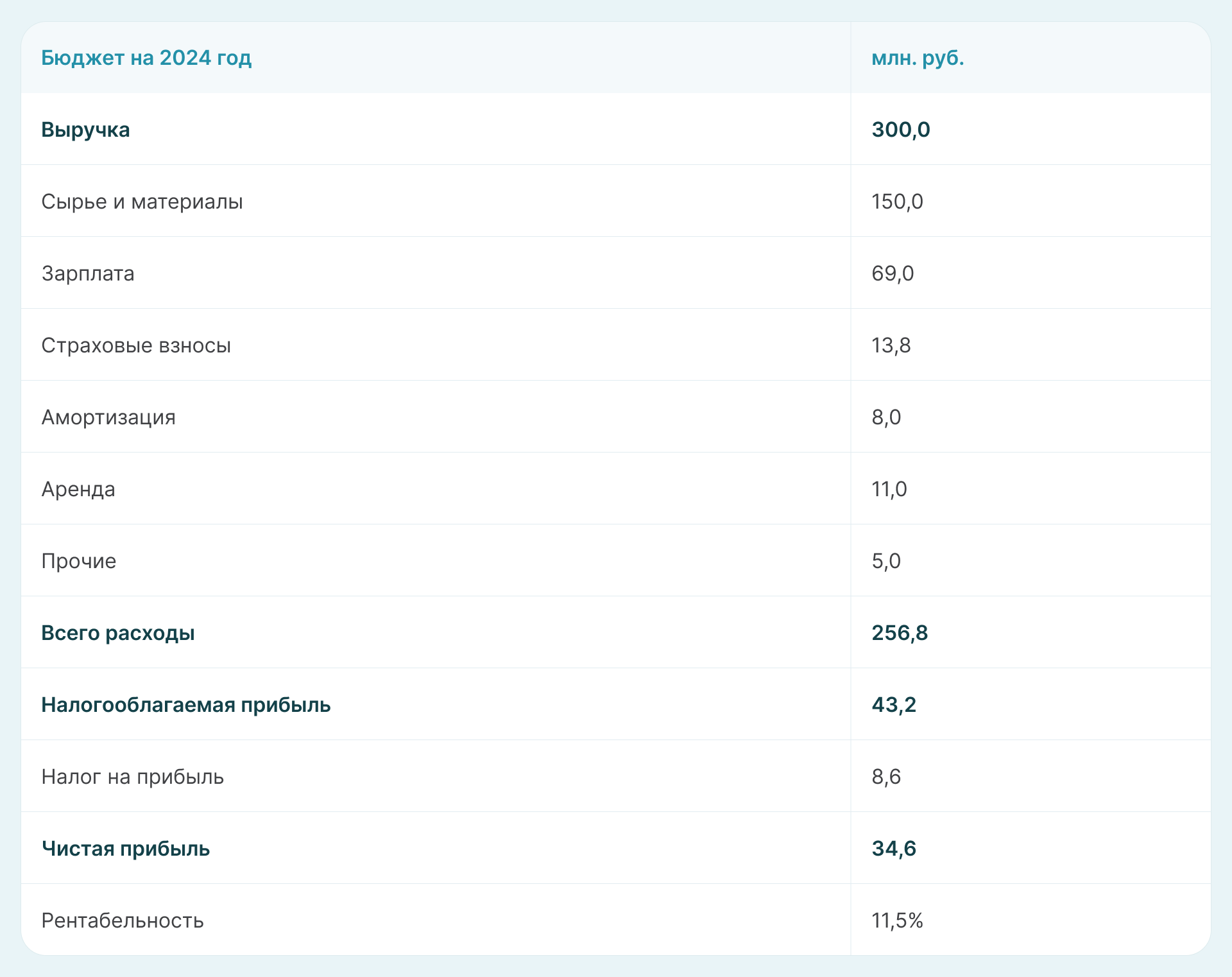1232x977 pixels.
Task: Click the 300,0 revenue value
Action: [x=900, y=130]
